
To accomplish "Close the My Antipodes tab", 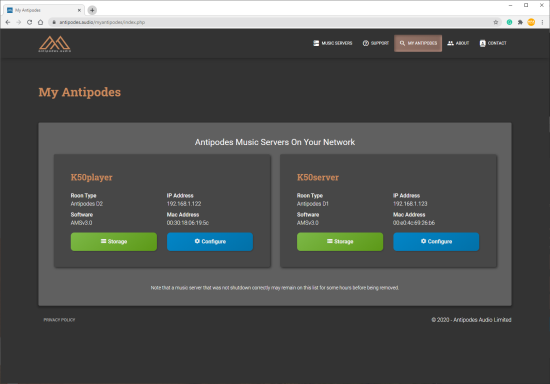I will point(79,10).
